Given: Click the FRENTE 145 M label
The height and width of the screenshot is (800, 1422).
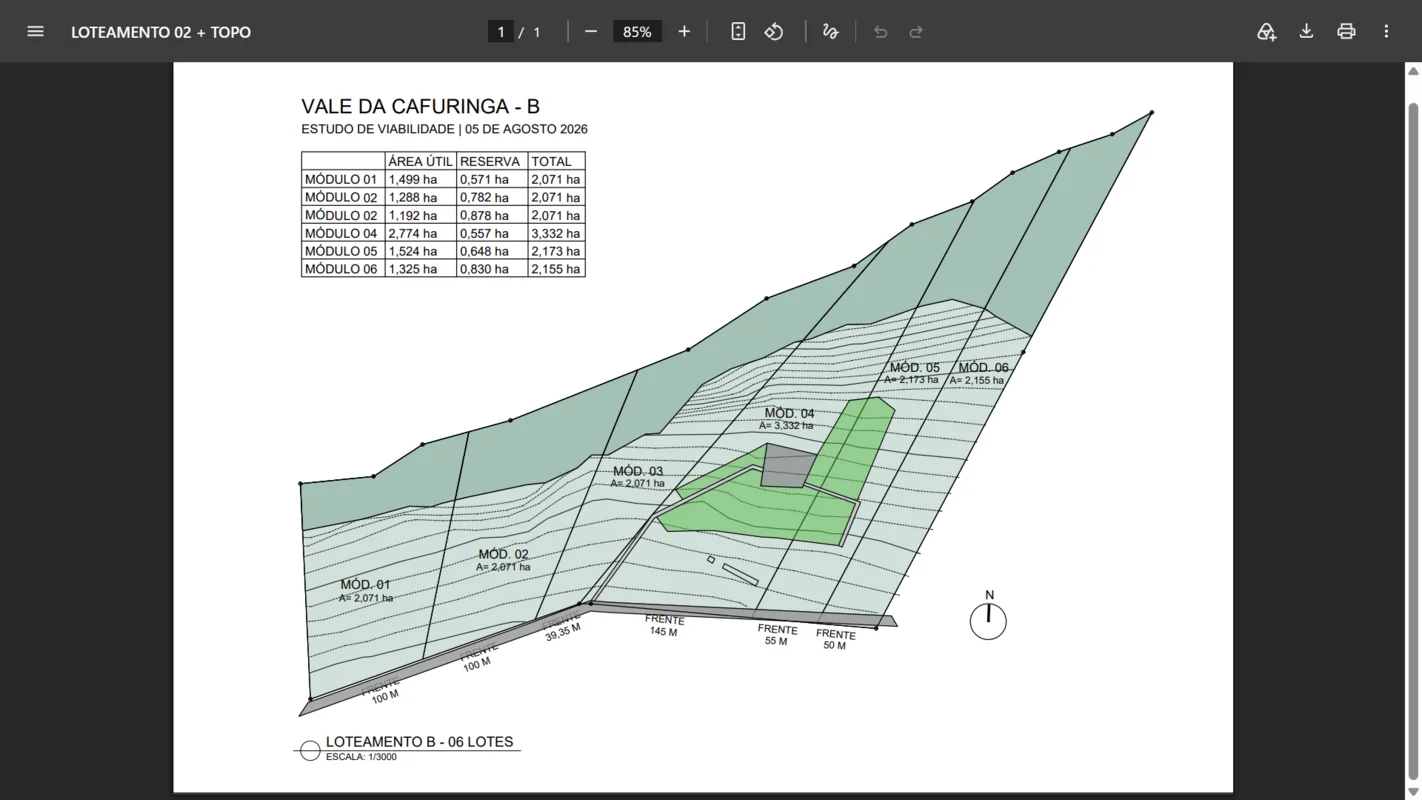Looking at the screenshot, I should (664, 626).
